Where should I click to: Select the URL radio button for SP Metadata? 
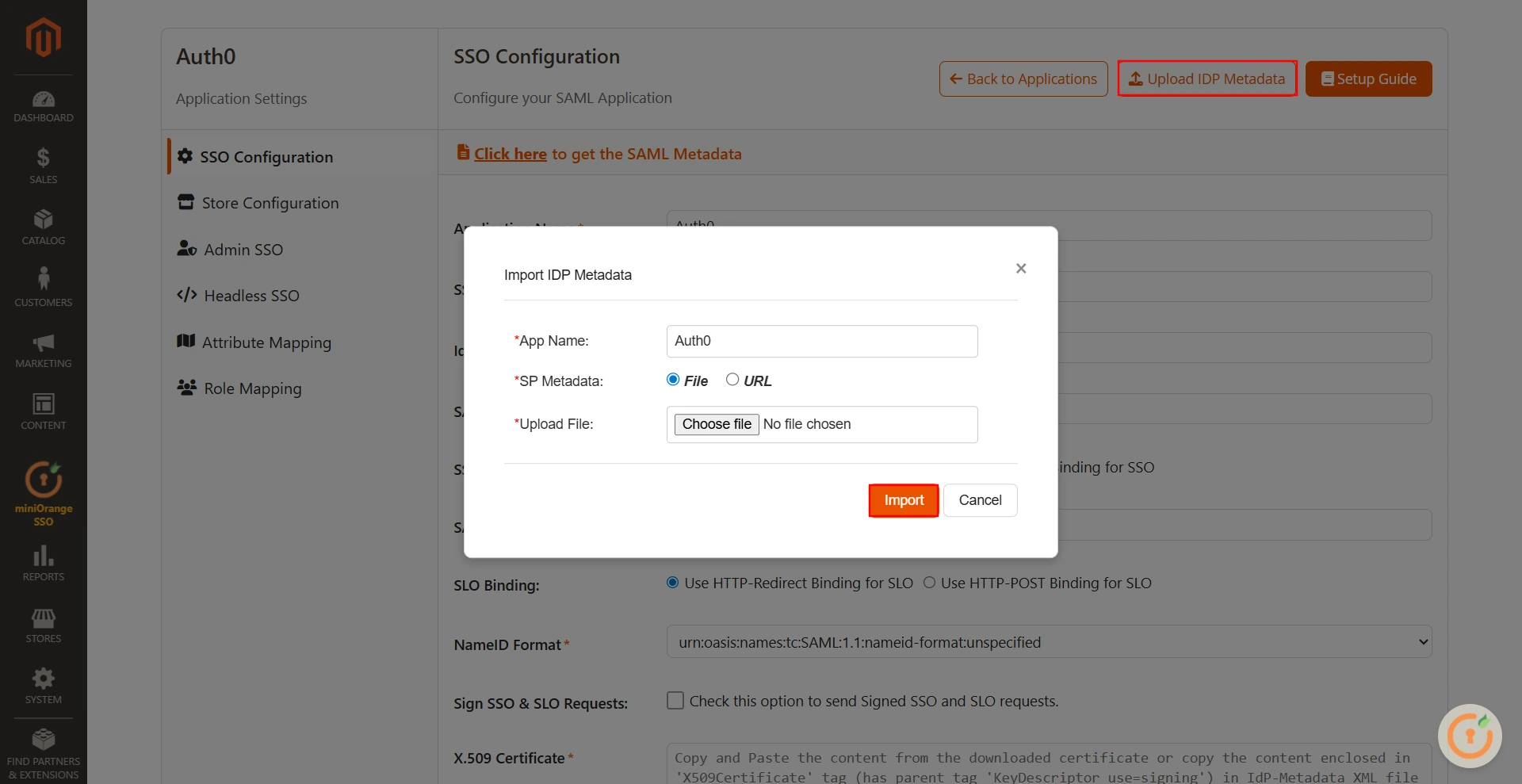coord(732,380)
